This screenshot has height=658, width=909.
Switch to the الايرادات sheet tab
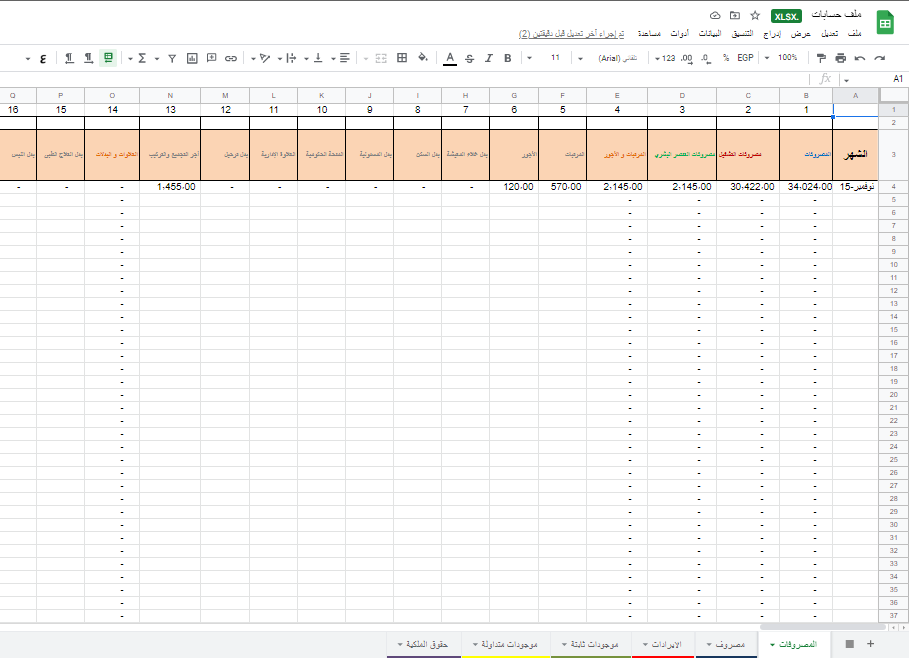(x=665, y=645)
